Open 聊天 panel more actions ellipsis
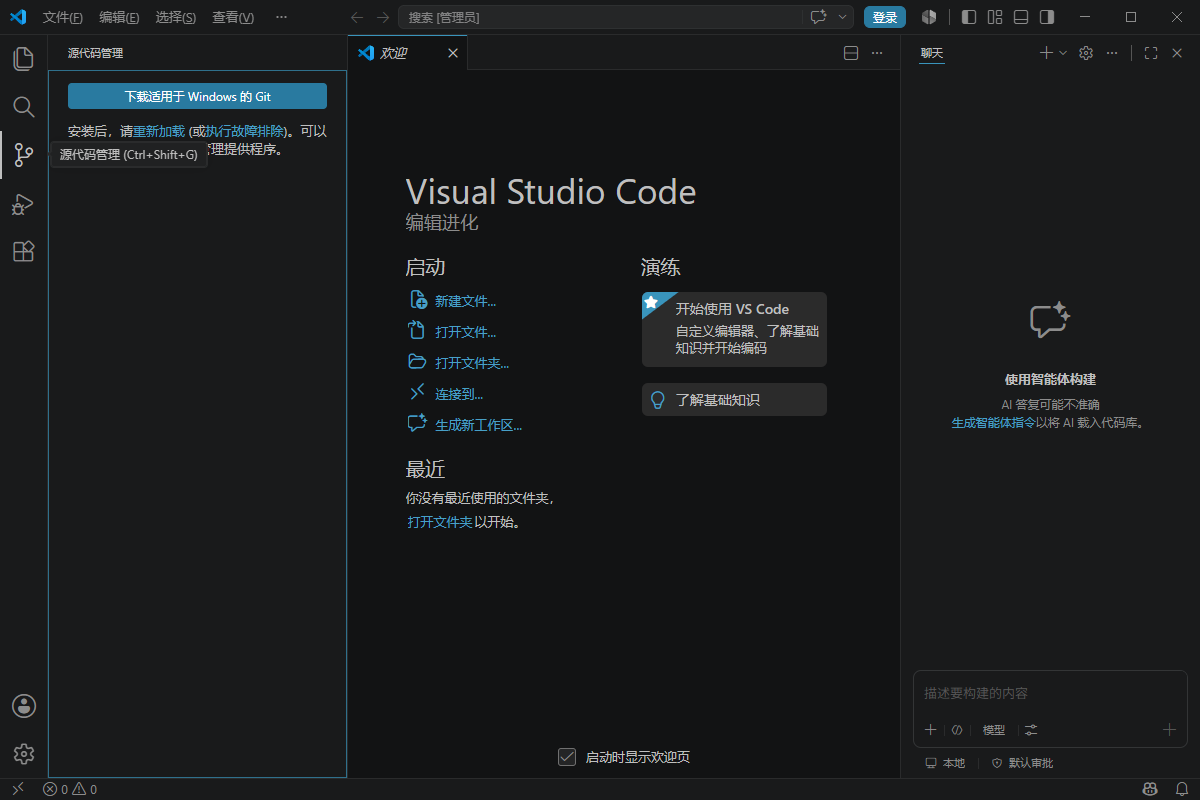 point(1112,53)
